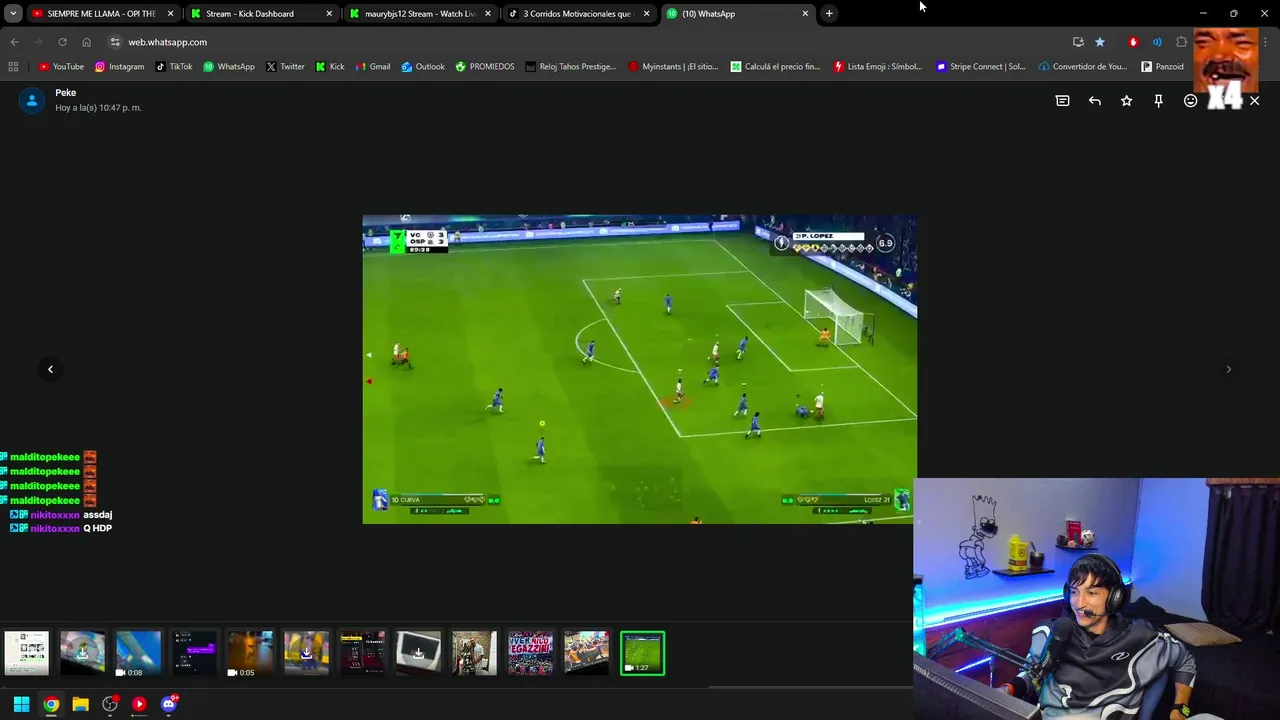1280x720 pixels.
Task: Open the WhatsApp bookmark
Action: click(228, 67)
